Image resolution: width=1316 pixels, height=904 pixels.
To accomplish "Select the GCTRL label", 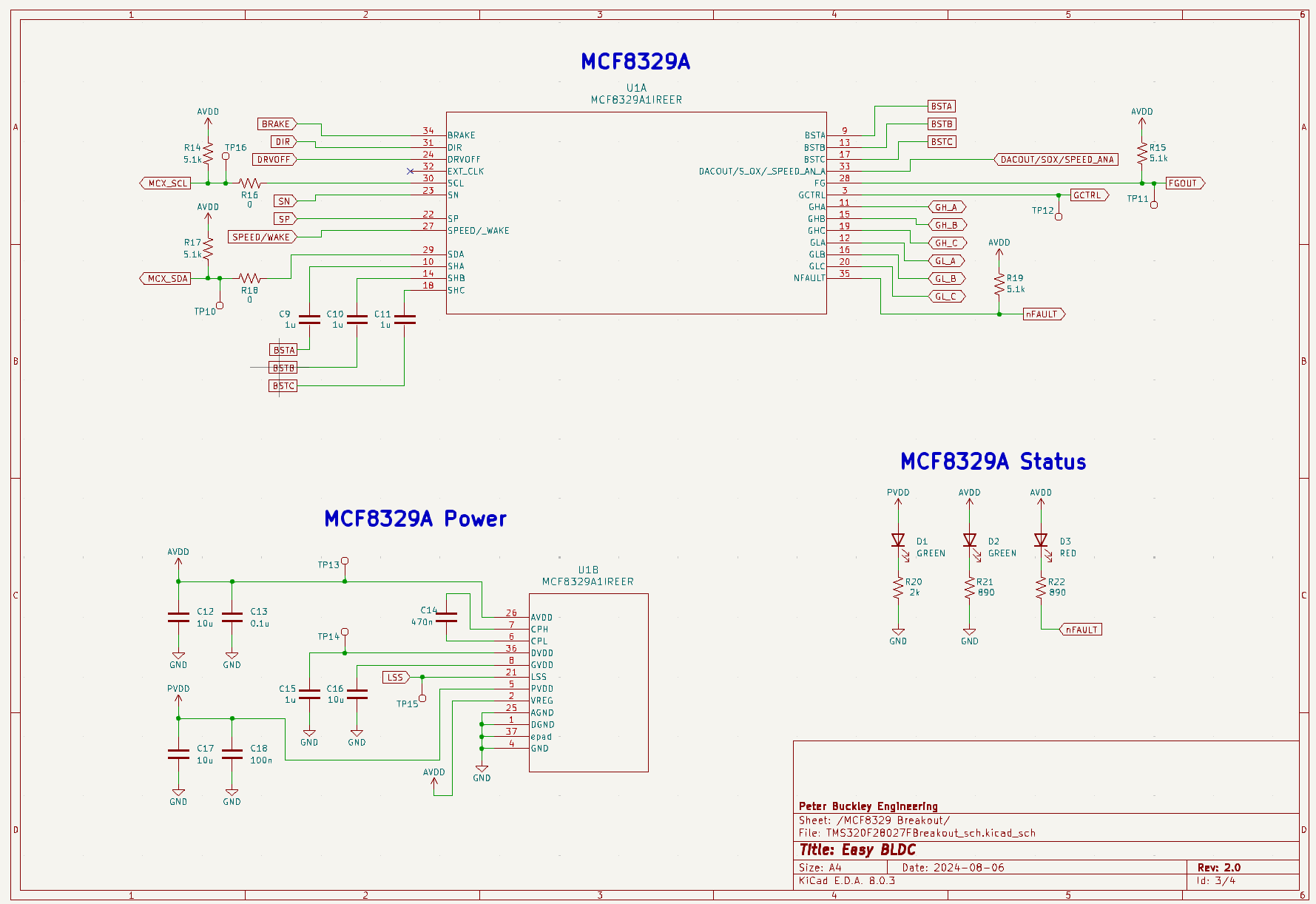I will (x=1089, y=195).
